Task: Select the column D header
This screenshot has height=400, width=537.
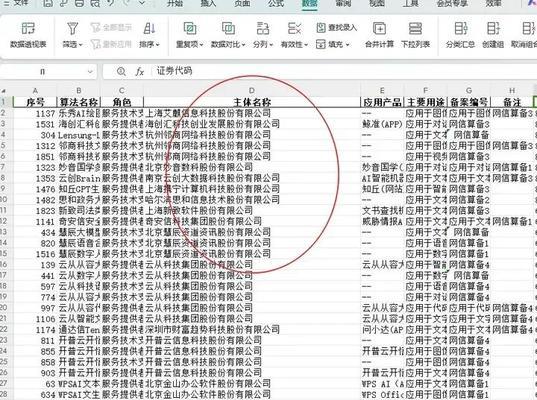Action: click(252, 91)
